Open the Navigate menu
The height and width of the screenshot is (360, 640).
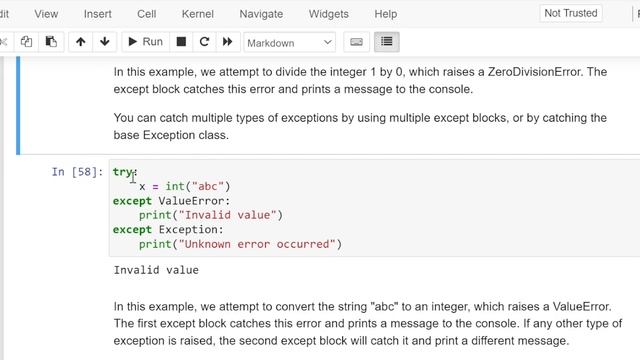pyautogui.click(x=261, y=14)
